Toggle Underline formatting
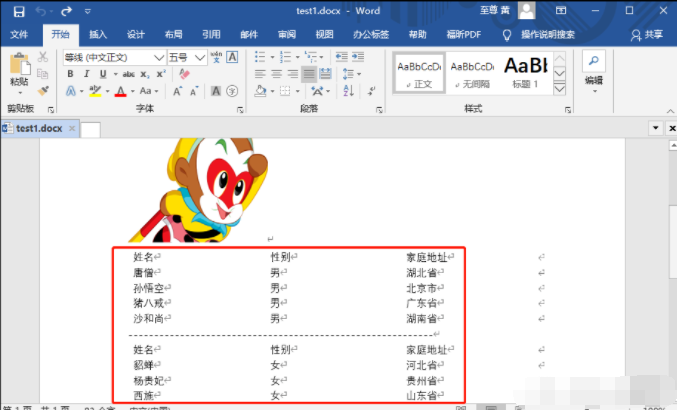The height and width of the screenshot is (410, 677). click(103, 74)
